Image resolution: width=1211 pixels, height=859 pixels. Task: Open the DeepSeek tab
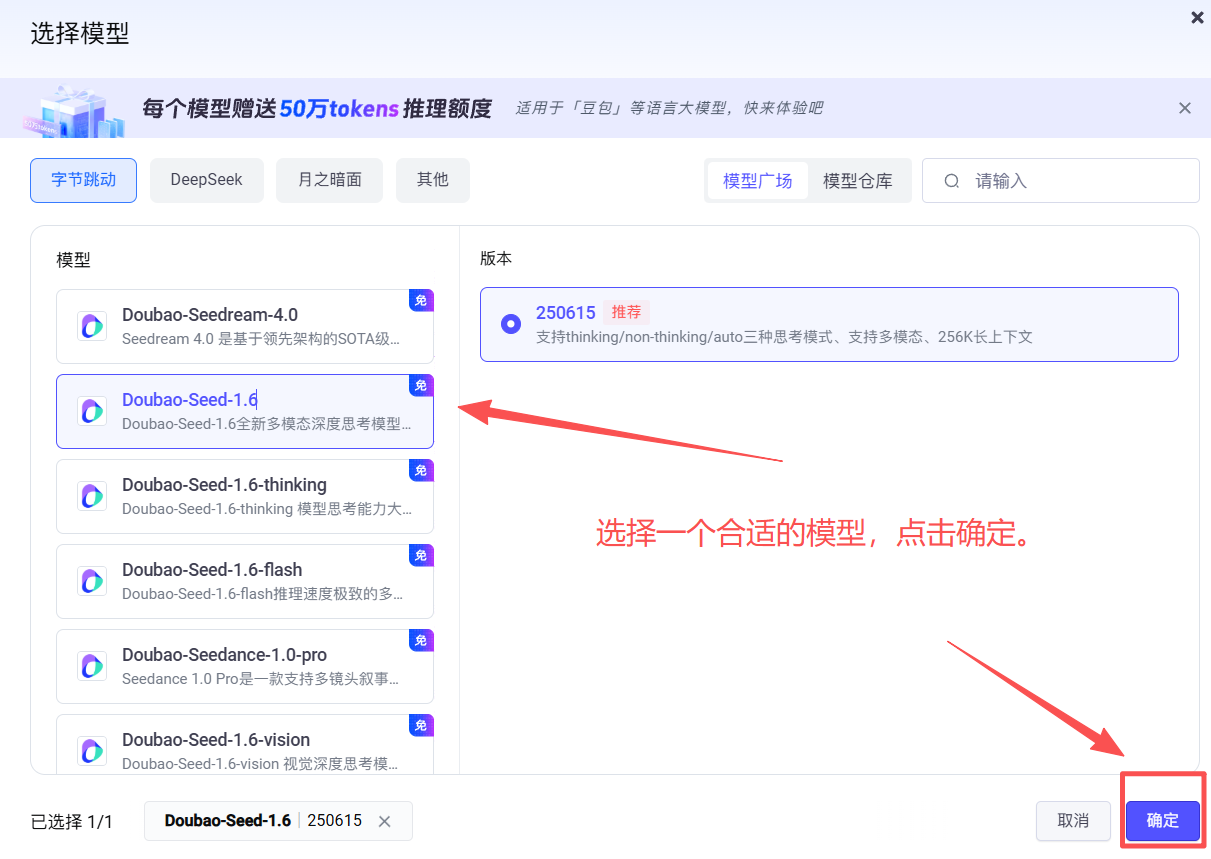pos(206,180)
